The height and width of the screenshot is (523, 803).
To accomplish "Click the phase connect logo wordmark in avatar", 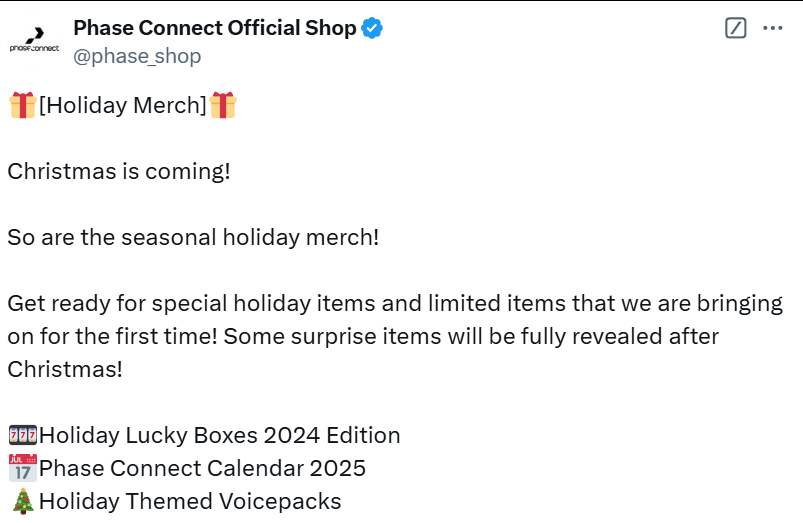I will click(34, 48).
